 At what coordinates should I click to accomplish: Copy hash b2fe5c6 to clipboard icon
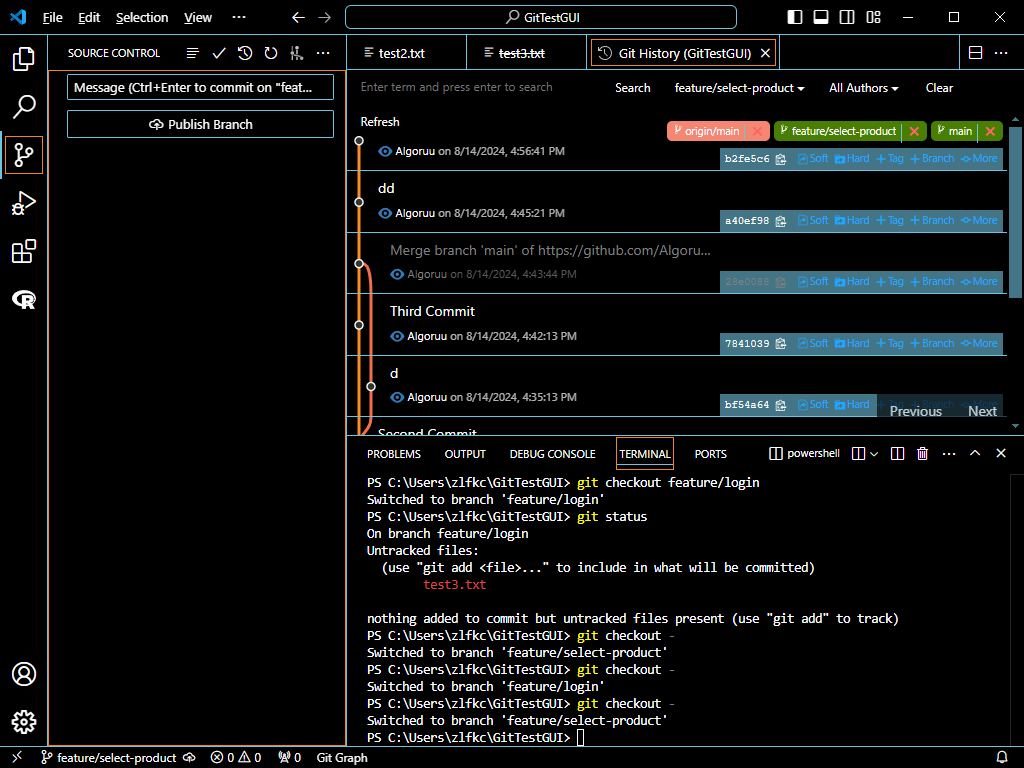(780, 159)
